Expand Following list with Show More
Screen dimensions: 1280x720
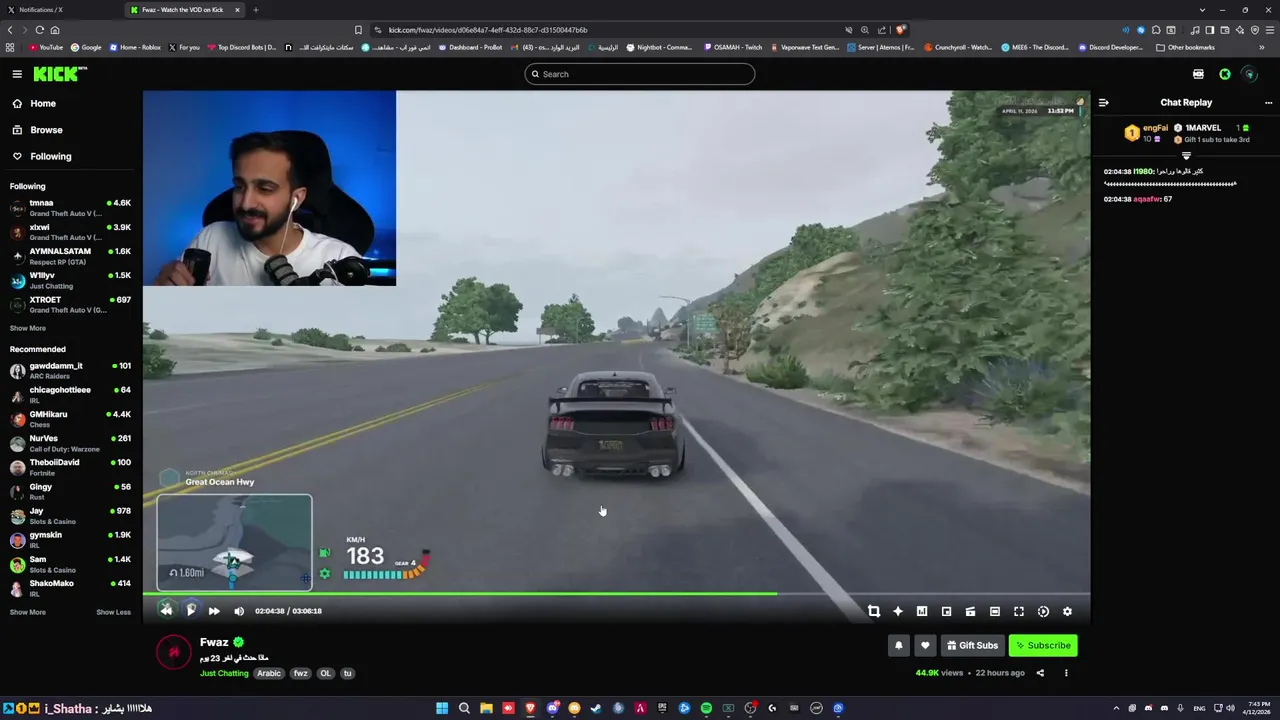coord(28,328)
